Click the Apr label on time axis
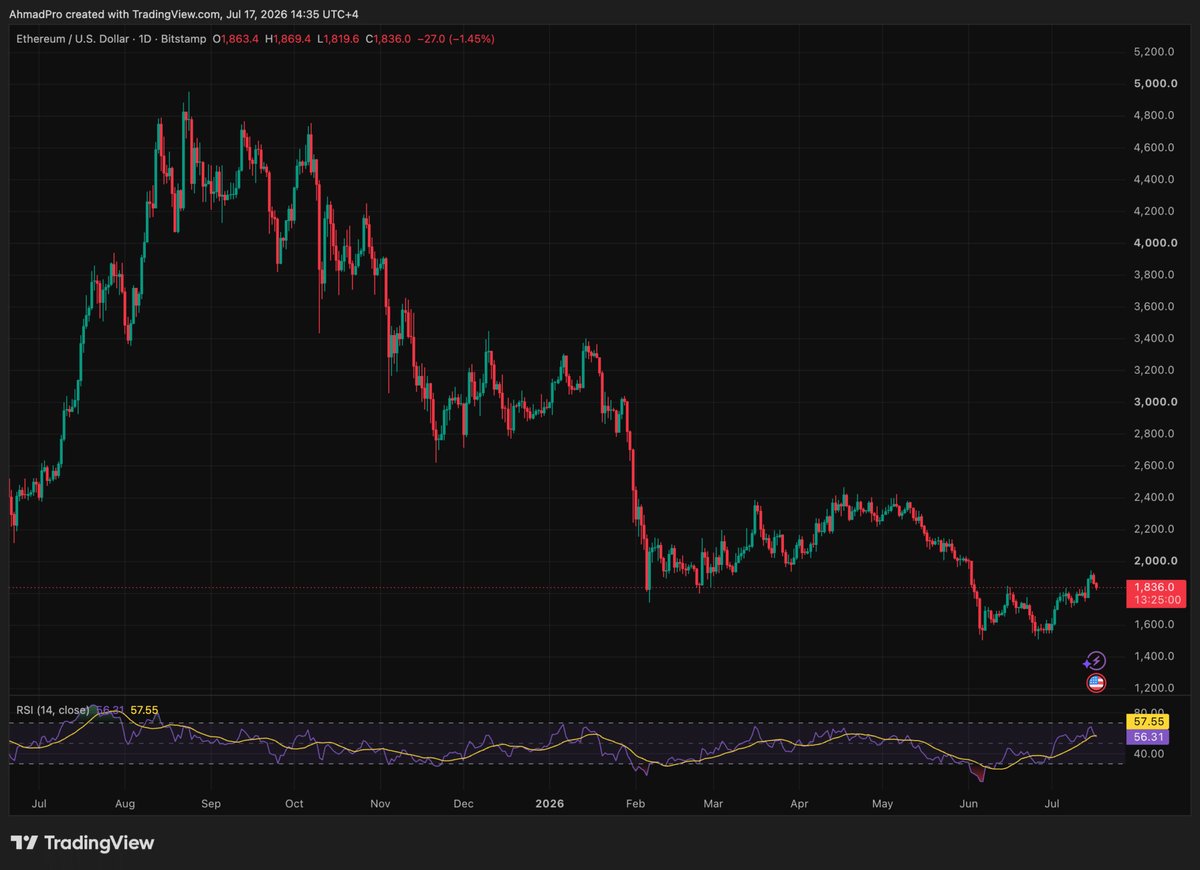This screenshot has width=1200, height=870. pos(798,803)
